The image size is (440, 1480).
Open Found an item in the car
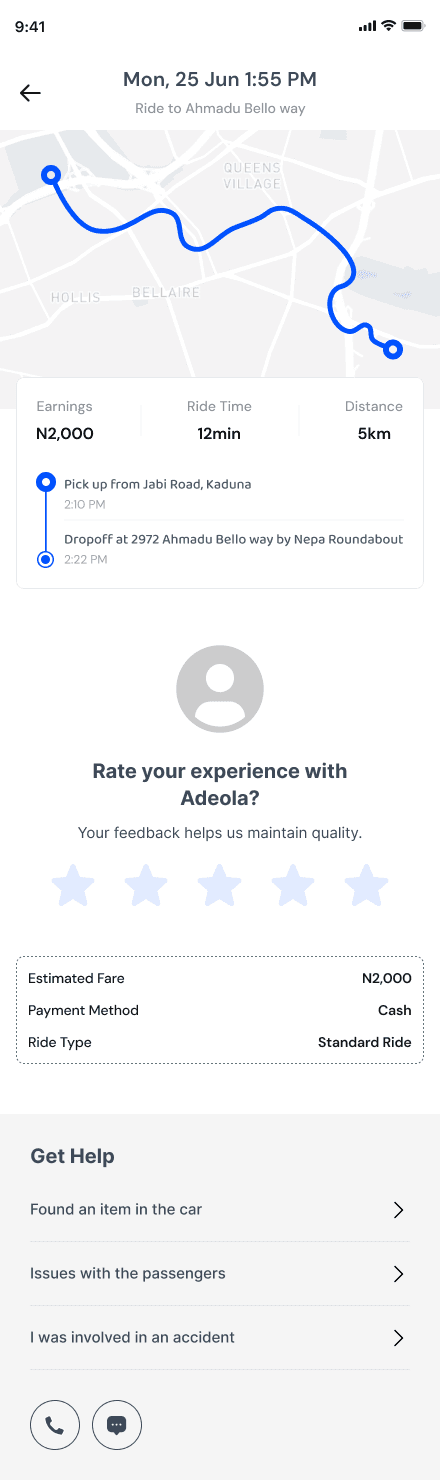coord(220,1210)
